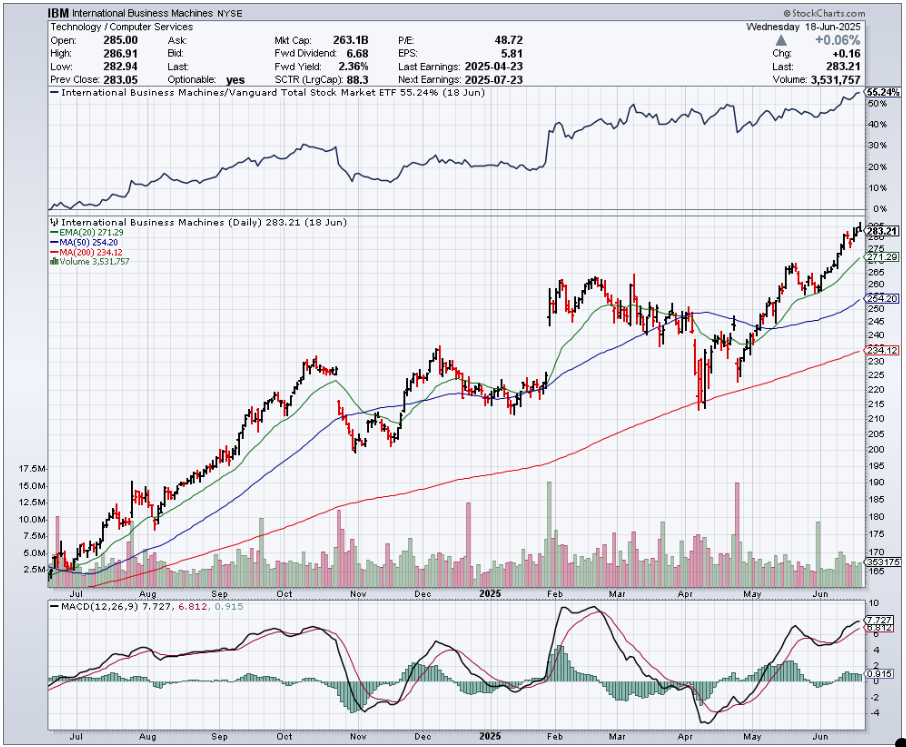Click the header Volume value '3,531,757'

[836, 80]
